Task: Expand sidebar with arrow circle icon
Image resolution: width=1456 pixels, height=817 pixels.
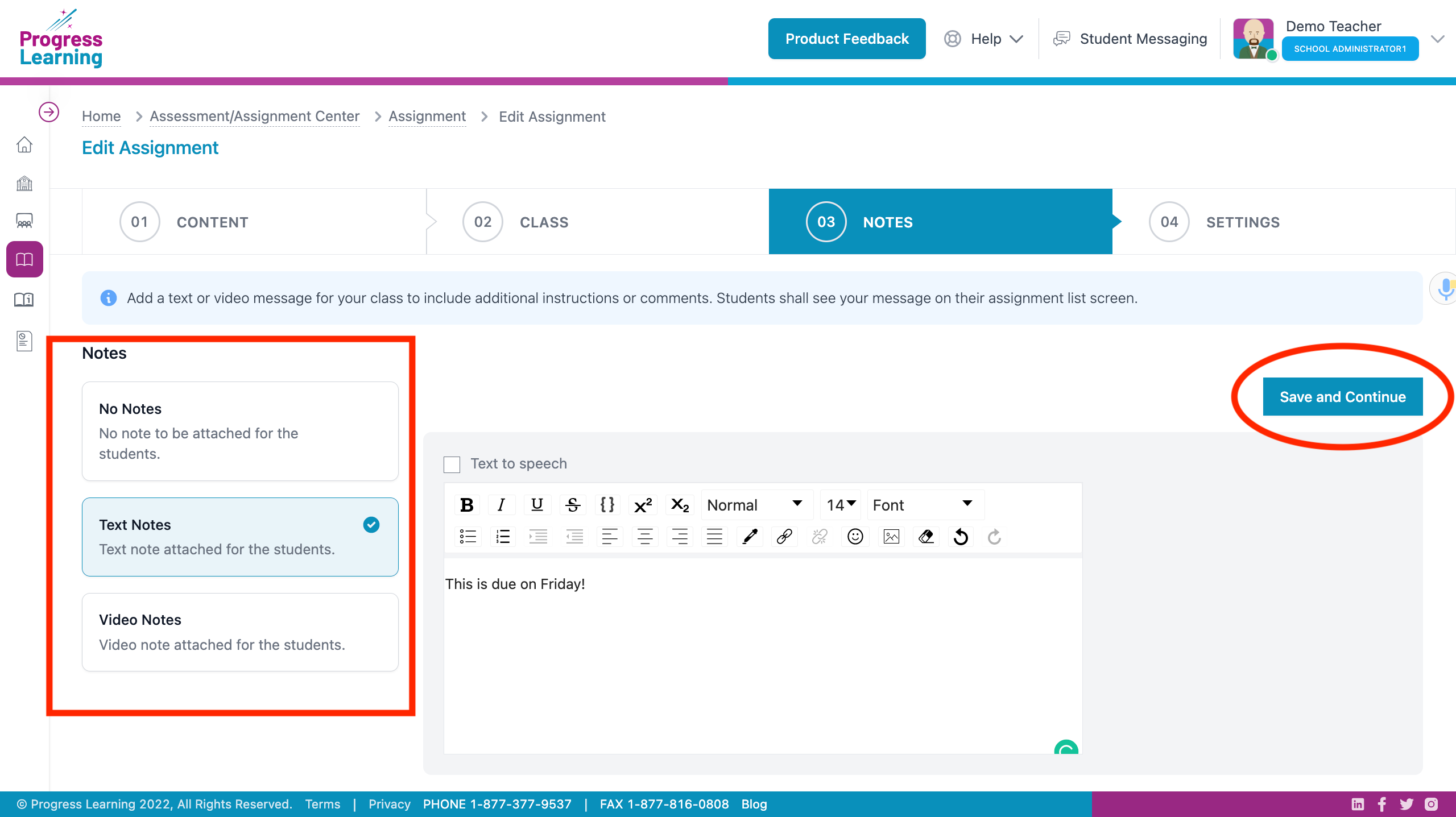Action: 49,112
